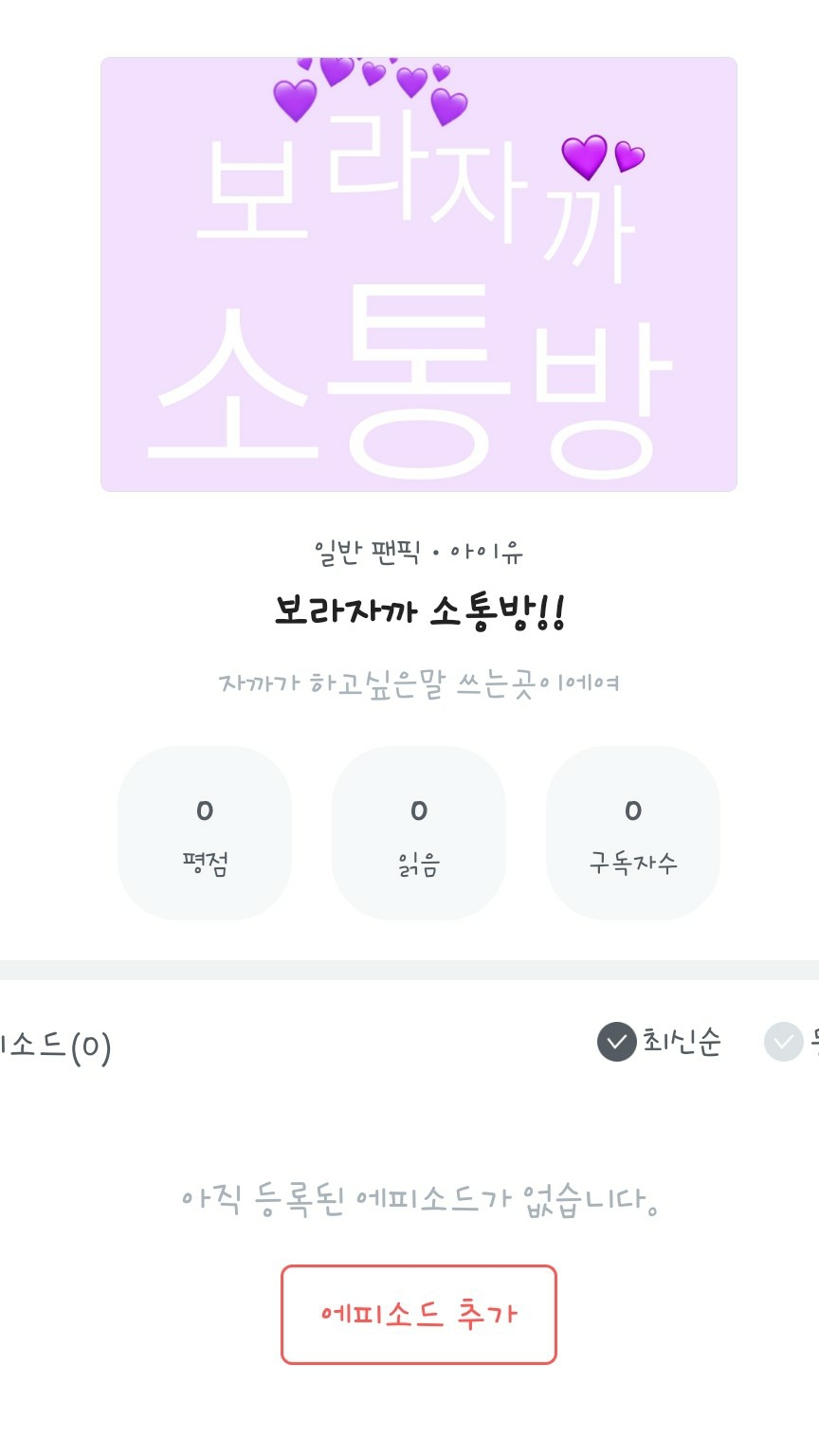Toggle the gray sort checkmark at right edge
Screen dimensions: 819x1456
pyautogui.click(x=784, y=1042)
